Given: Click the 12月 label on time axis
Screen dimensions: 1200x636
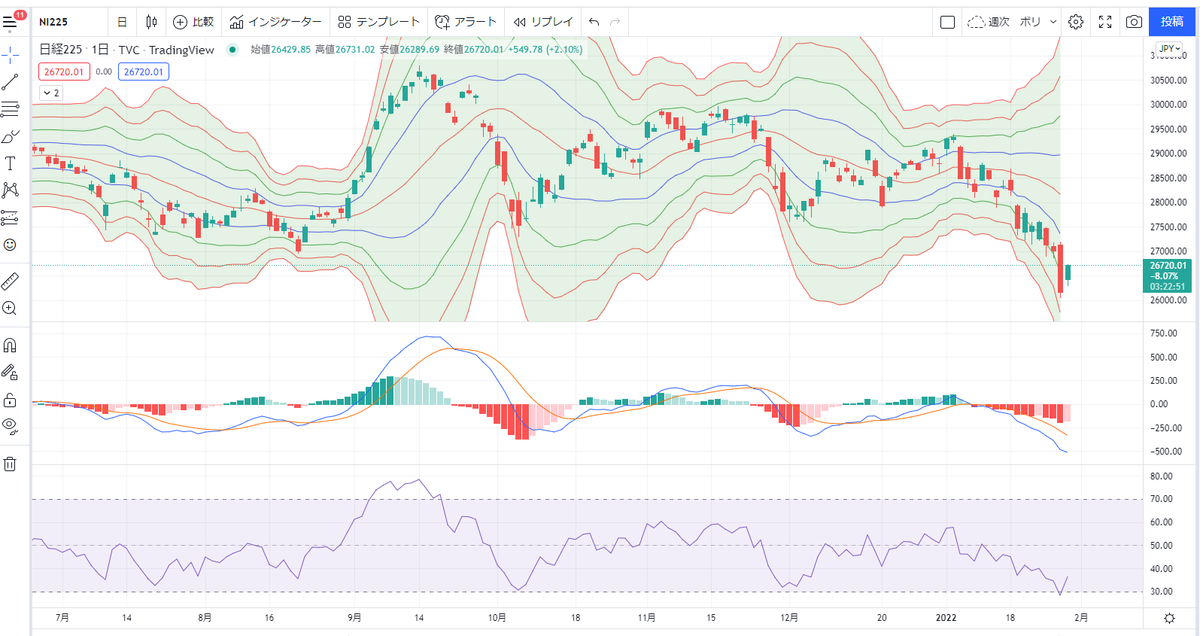Looking at the screenshot, I should (791, 617).
